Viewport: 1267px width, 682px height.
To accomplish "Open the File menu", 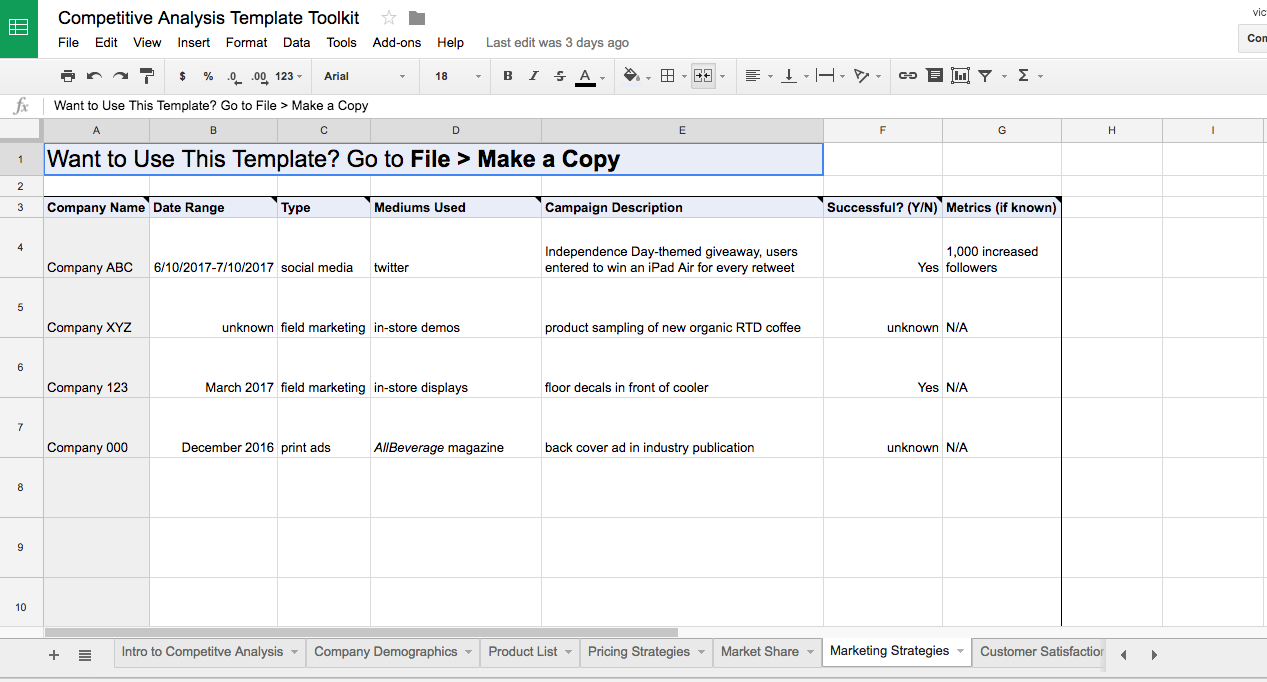I will (68, 42).
